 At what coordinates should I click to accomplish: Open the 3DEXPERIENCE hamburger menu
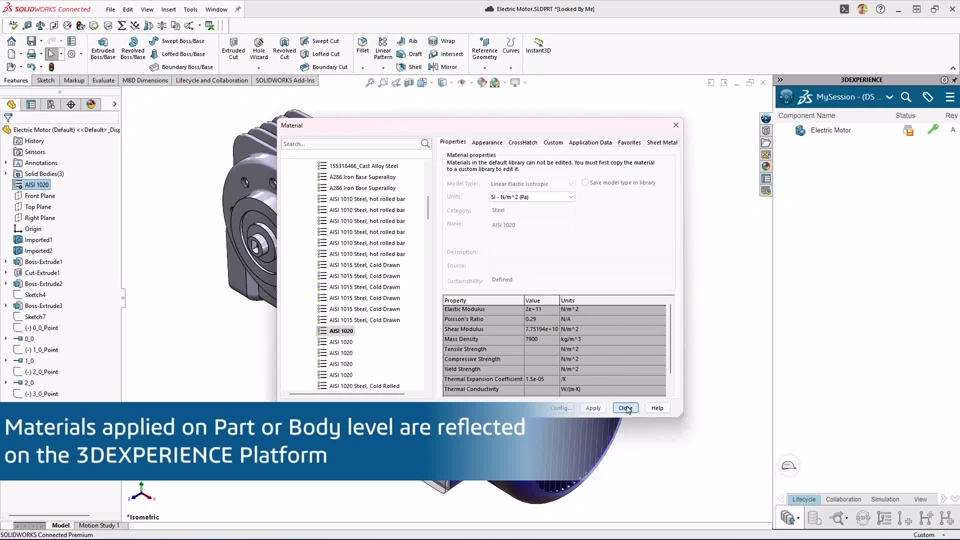pyautogui.click(x=950, y=97)
